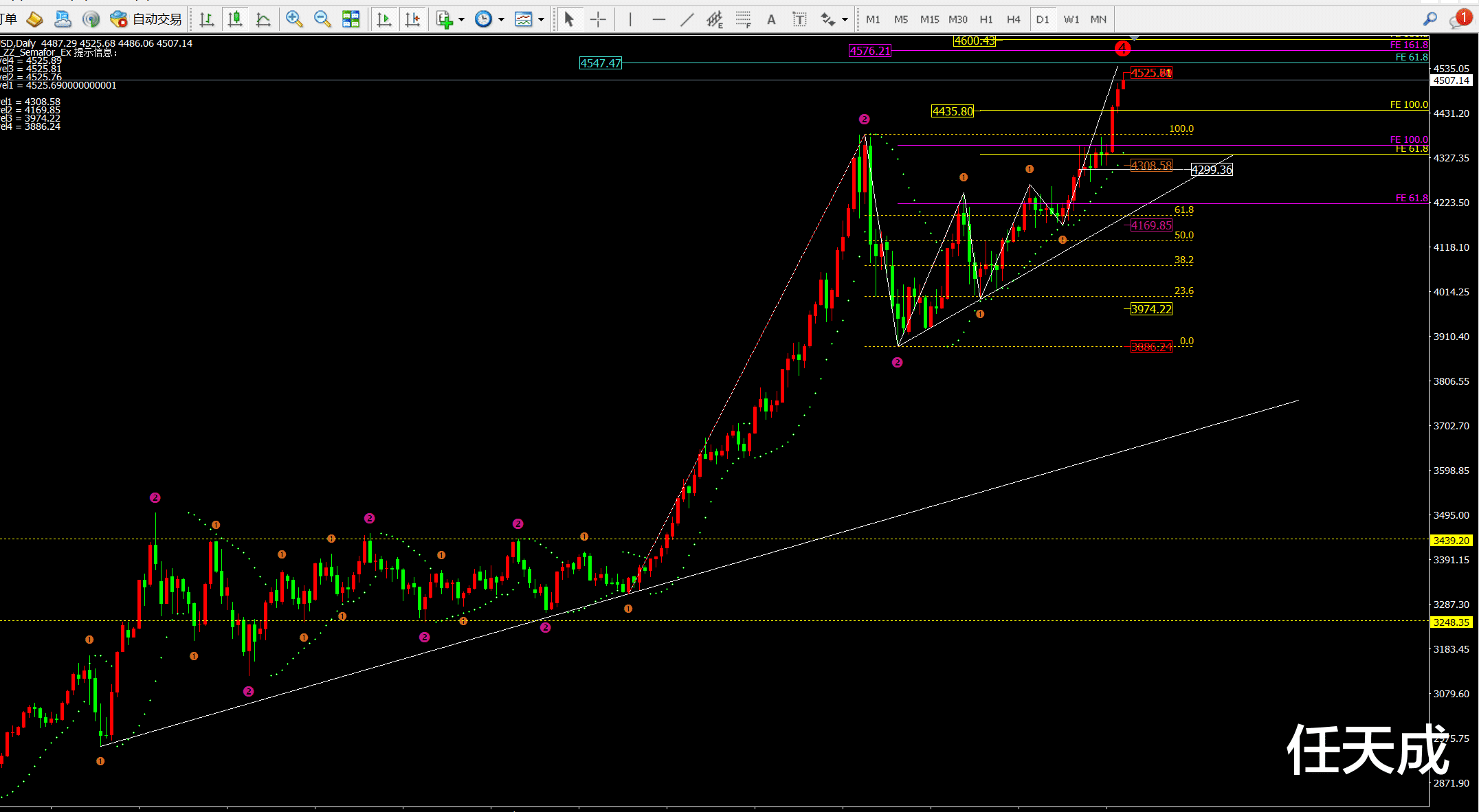Select the Crosshair tool
This screenshot has height=812, width=1479.
point(598,19)
